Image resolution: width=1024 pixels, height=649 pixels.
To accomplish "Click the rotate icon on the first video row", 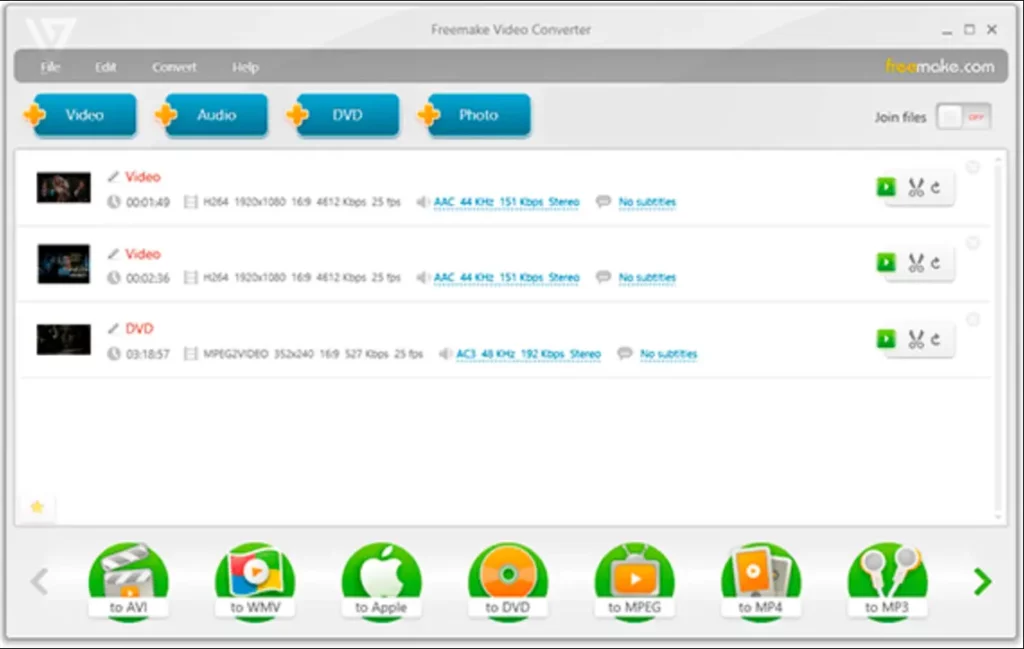I will [933, 187].
